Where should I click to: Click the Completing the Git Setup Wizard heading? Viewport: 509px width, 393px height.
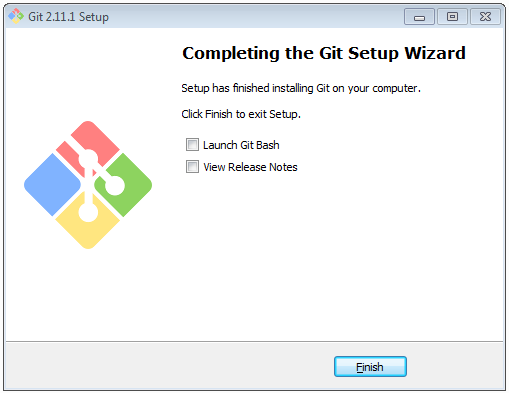click(324, 53)
